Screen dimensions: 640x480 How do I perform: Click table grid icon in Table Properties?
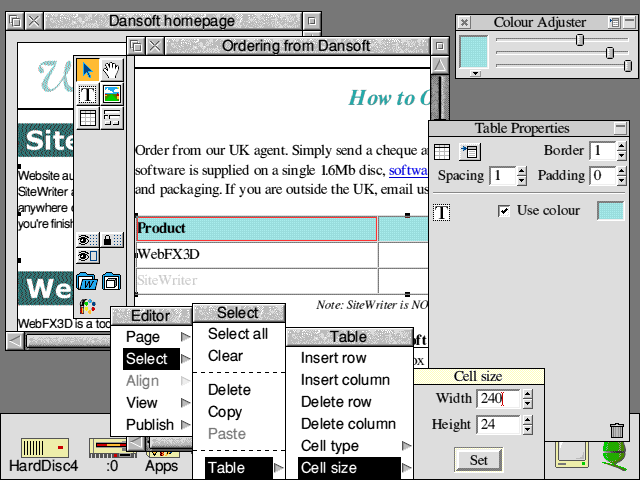click(442, 152)
